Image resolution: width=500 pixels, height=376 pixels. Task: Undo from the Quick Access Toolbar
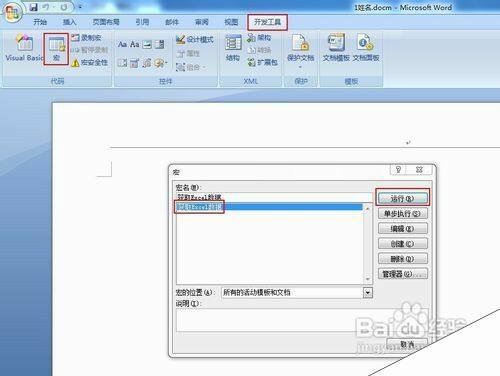coord(46,7)
